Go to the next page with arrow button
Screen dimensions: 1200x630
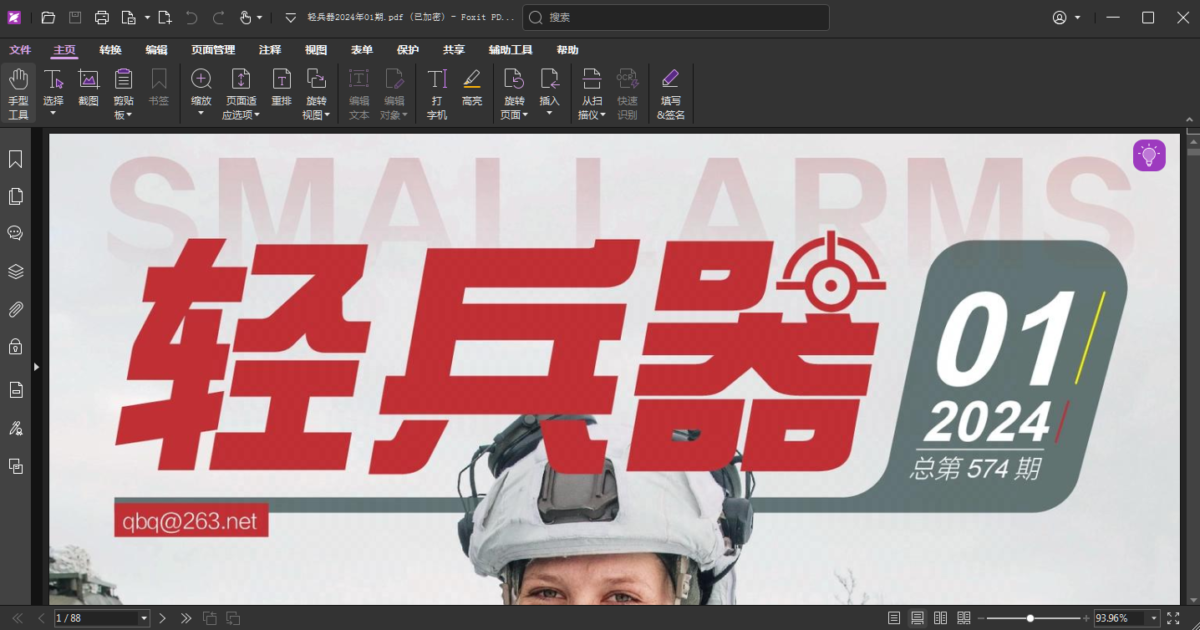162,618
